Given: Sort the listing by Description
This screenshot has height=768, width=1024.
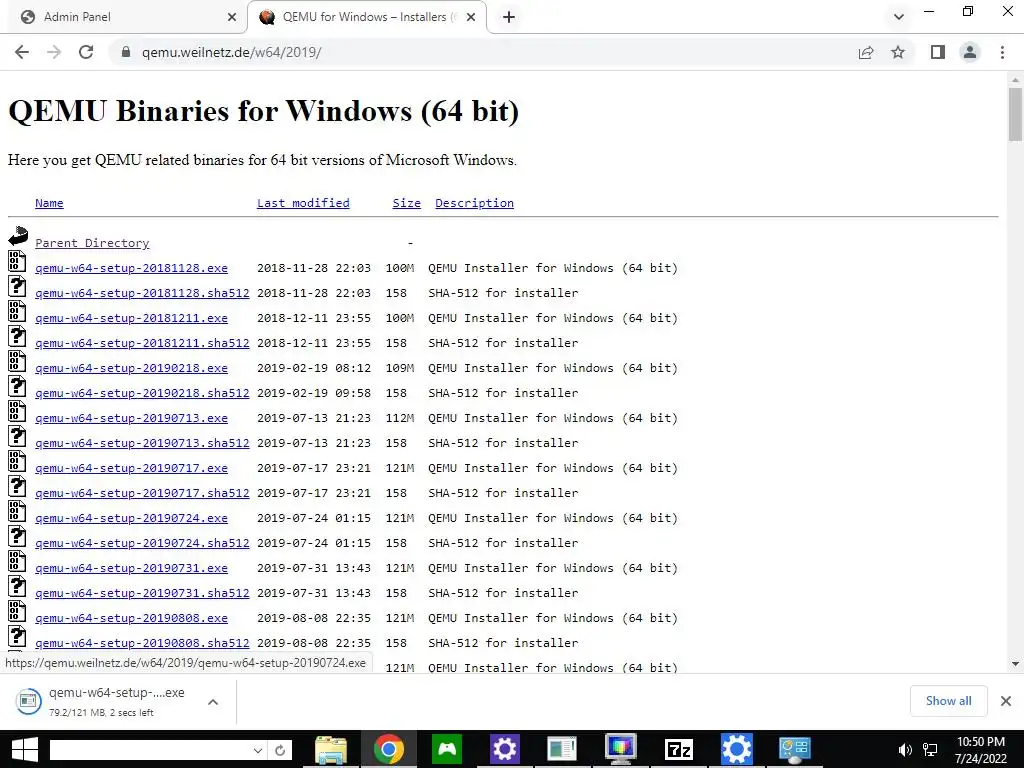Looking at the screenshot, I should coord(474,203).
